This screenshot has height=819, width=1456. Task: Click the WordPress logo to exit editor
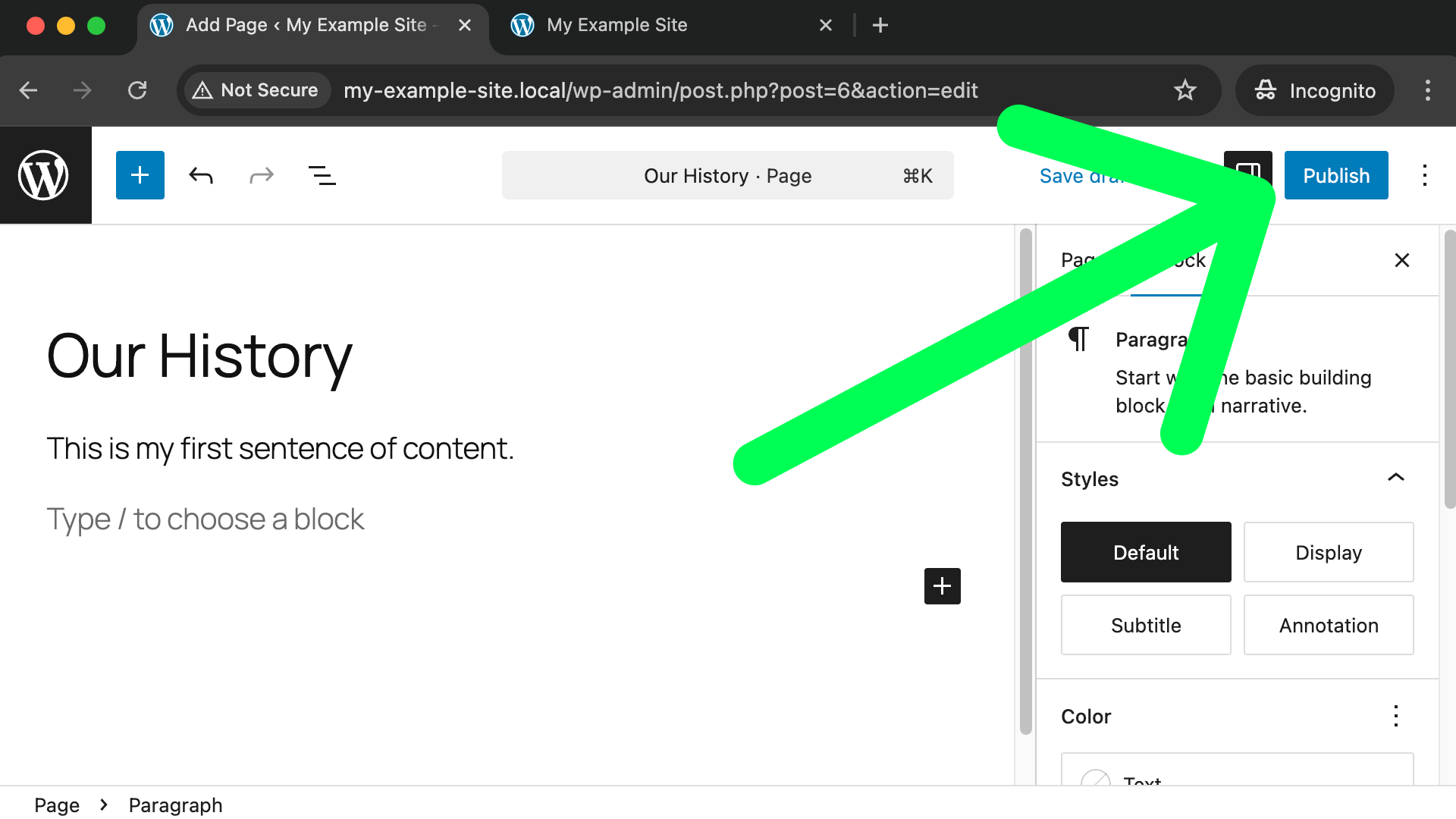(44, 175)
